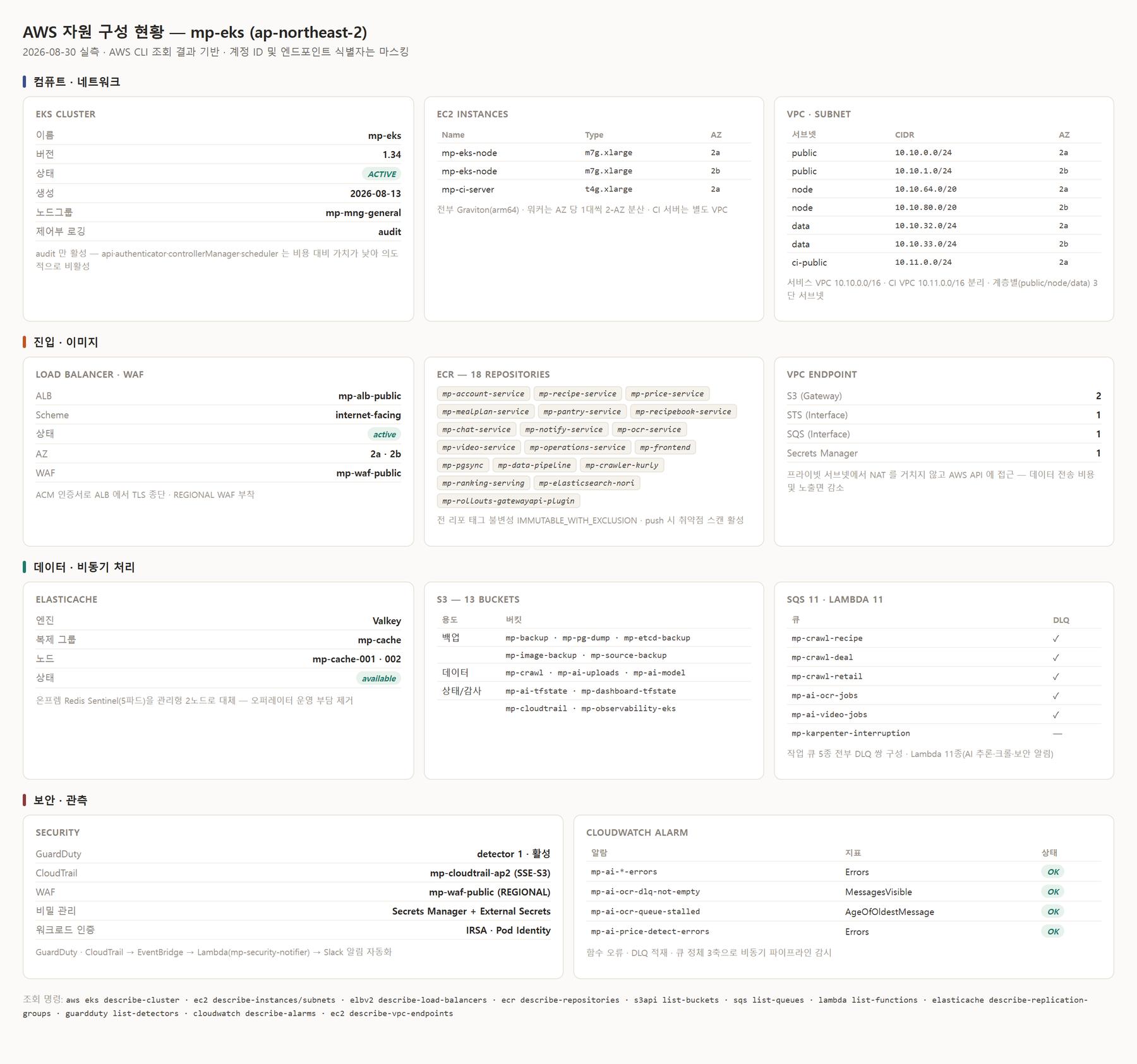
Task: Select the mp-recipebook-service repository tag
Action: click(x=683, y=411)
